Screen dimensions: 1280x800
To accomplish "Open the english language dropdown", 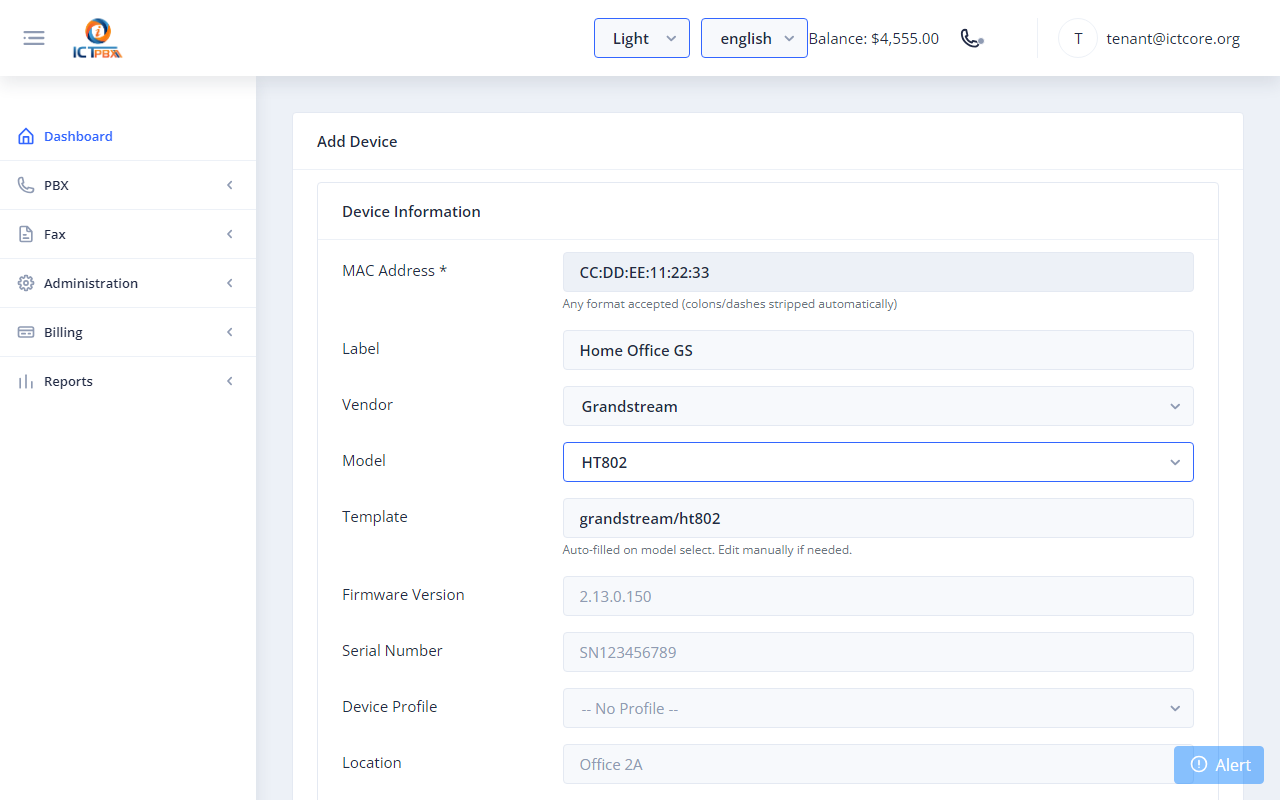I will [x=754, y=38].
